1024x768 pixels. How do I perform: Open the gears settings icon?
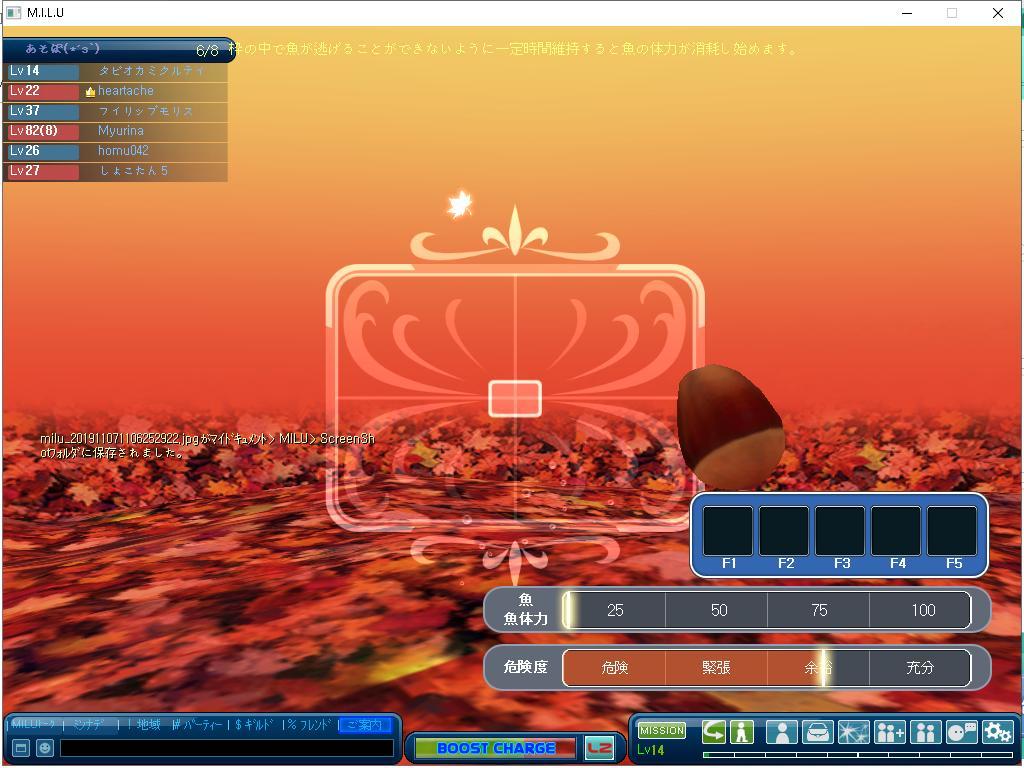(x=997, y=731)
